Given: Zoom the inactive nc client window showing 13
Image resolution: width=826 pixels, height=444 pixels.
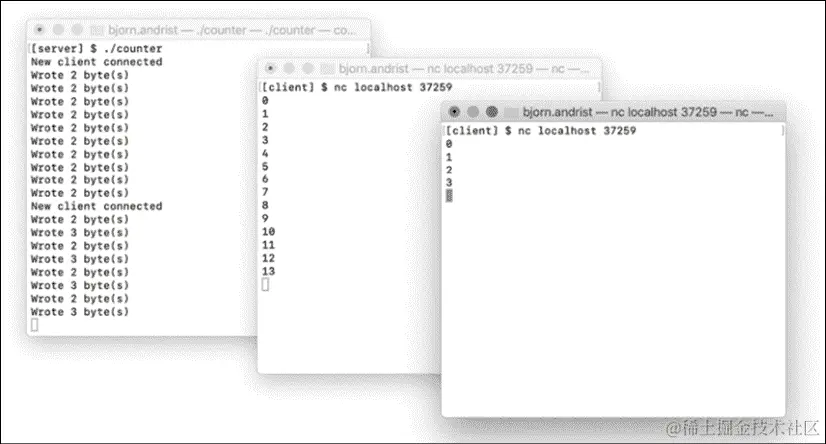Looking at the screenshot, I should [x=308, y=68].
